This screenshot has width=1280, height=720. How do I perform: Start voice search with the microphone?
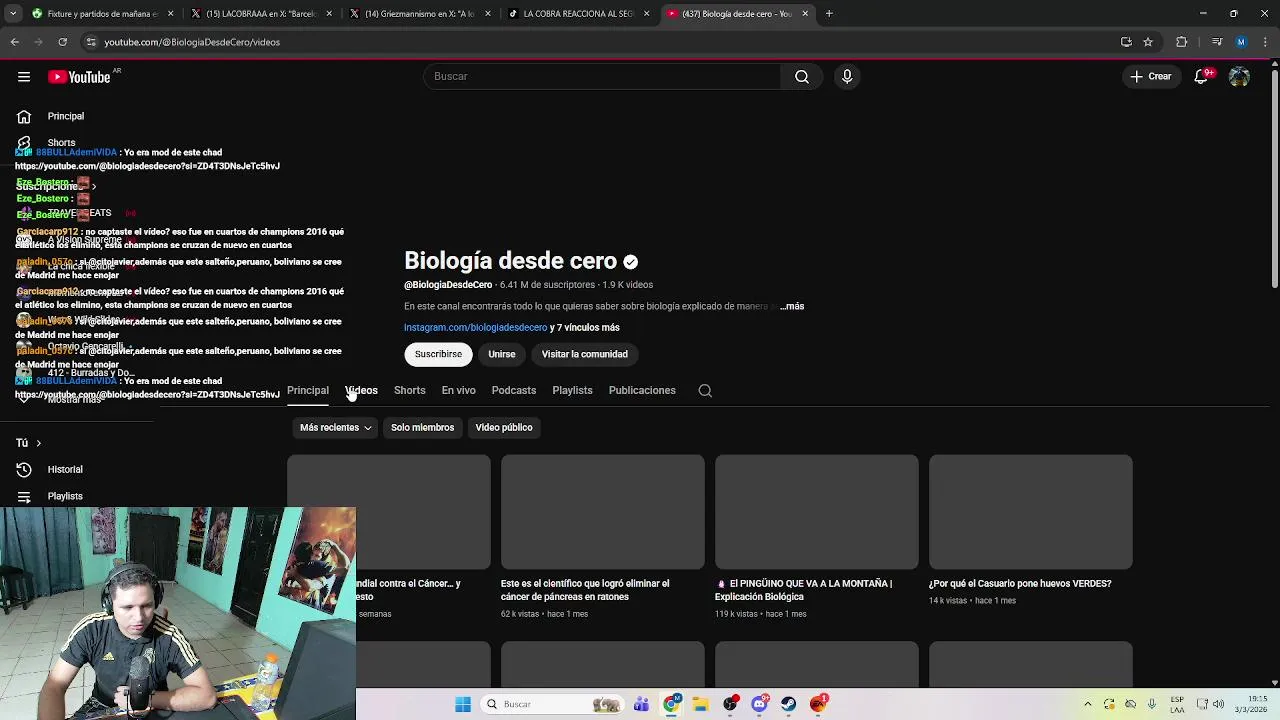pos(847,76)
